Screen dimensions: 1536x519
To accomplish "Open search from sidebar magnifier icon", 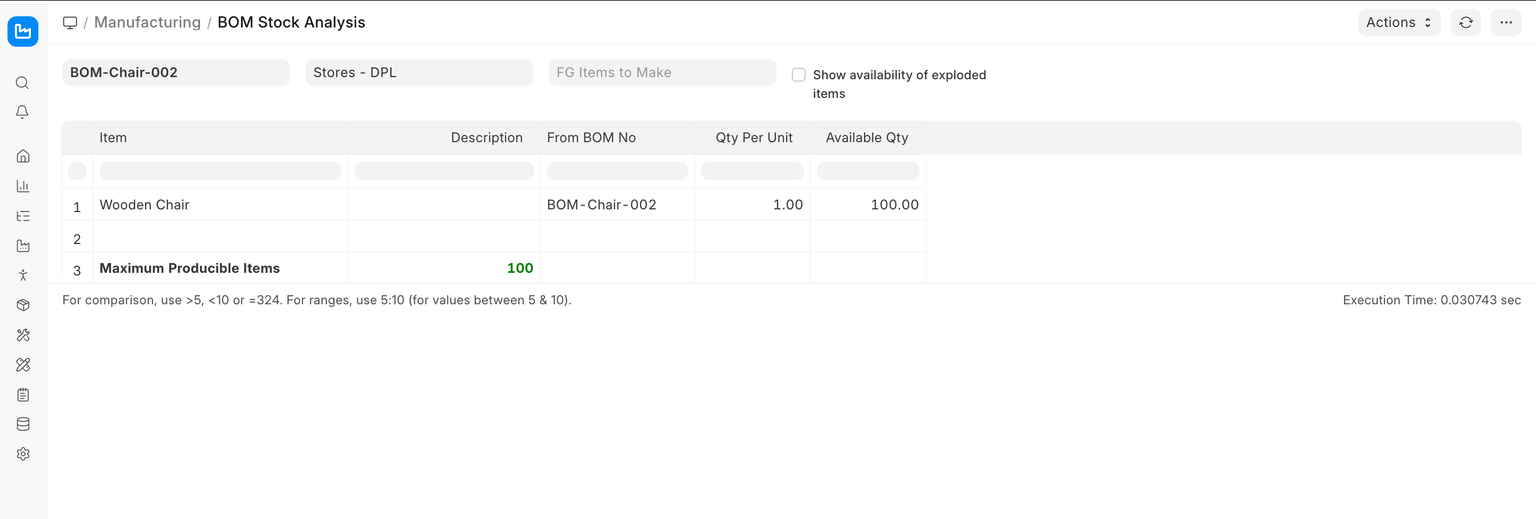I will [23, 83].
